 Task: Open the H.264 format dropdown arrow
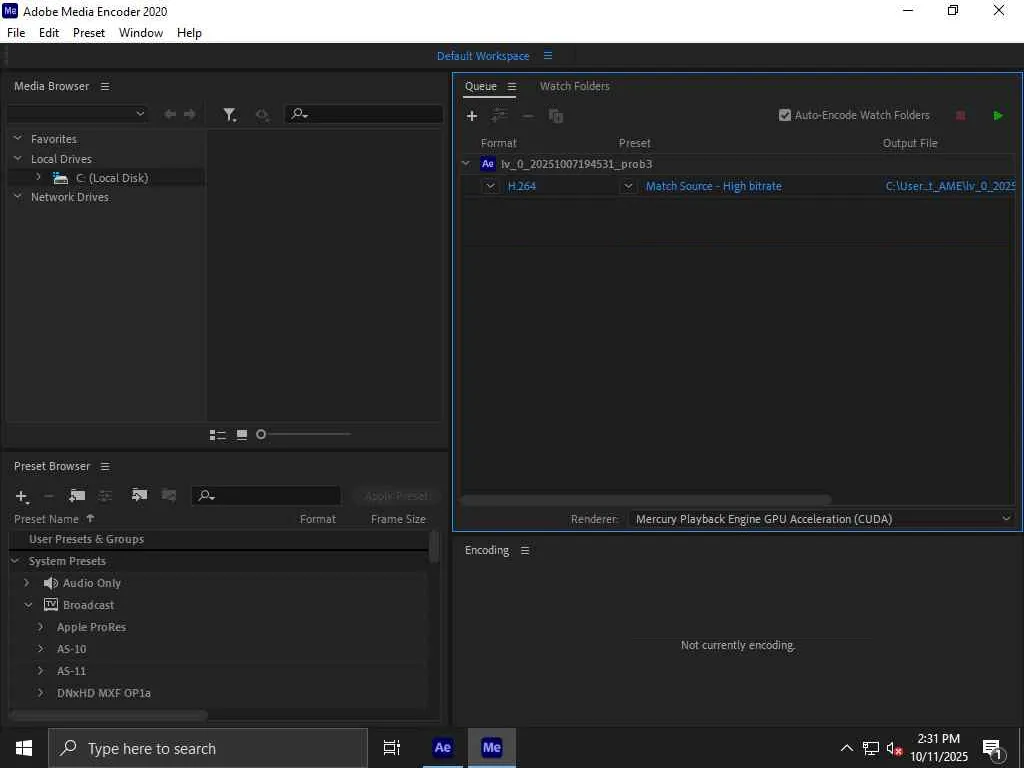coord(490,186)
